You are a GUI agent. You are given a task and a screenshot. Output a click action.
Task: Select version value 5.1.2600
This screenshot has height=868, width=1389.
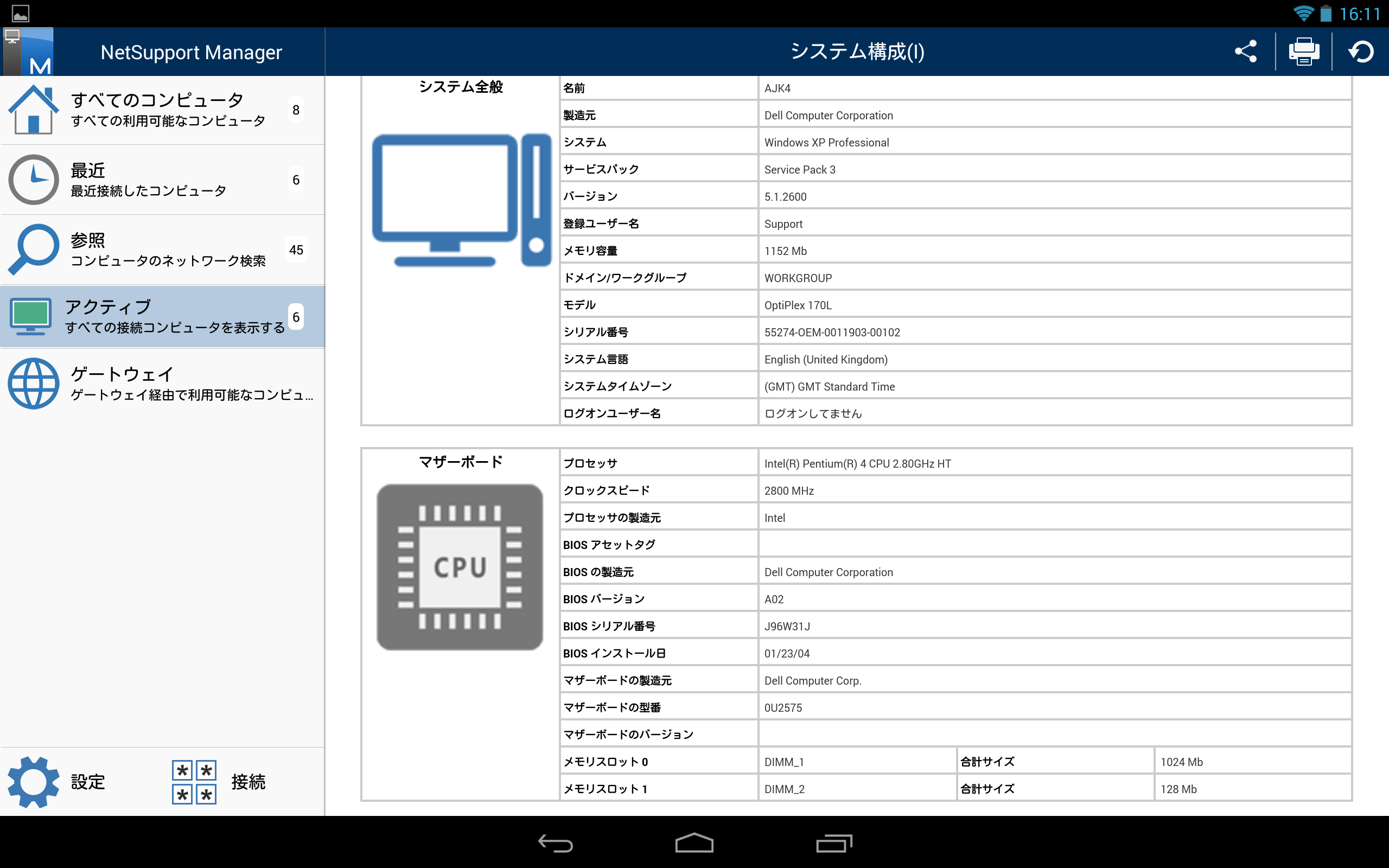[x=785, y=197]
